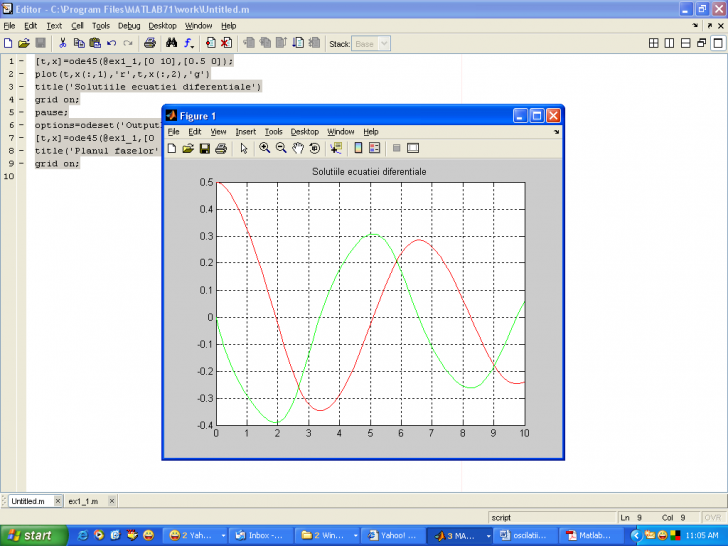
Task: Open Editor File menu
Action: click(9, 26)
